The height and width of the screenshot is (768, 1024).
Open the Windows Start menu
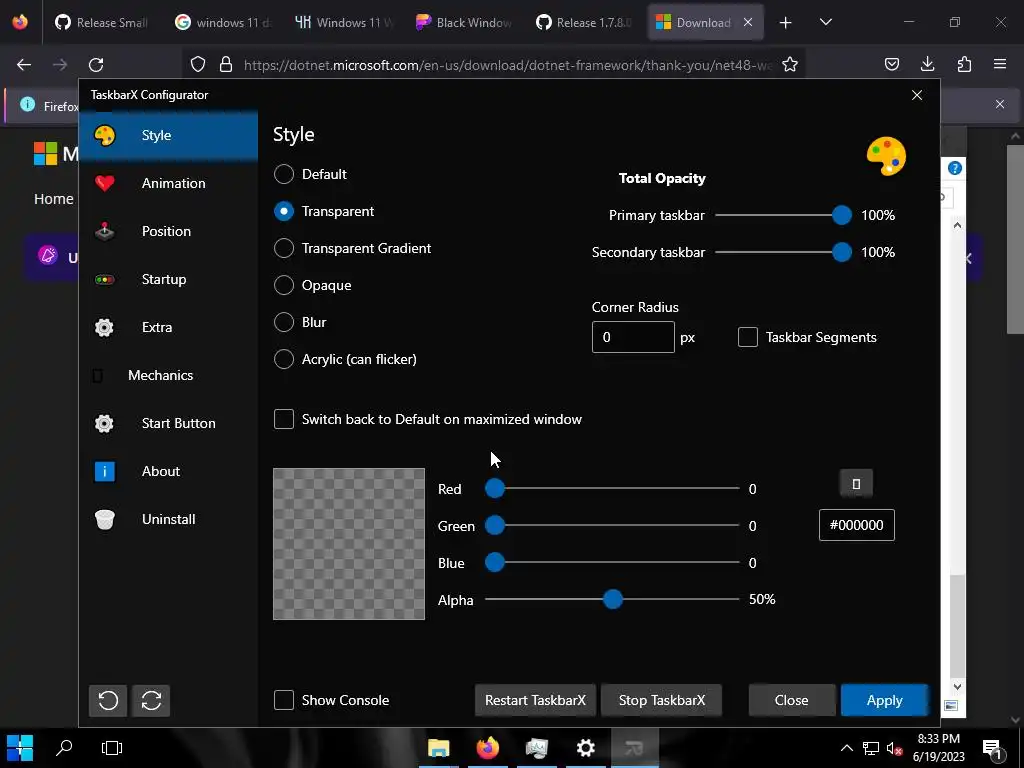(x=20, y=748)
